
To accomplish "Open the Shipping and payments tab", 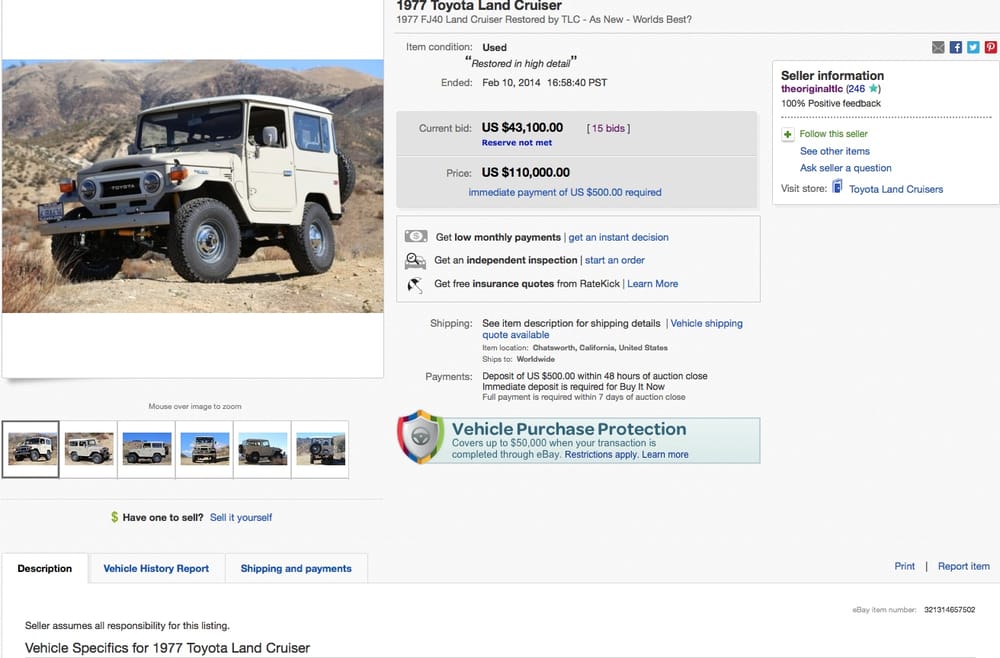I will tap(296, 568).
